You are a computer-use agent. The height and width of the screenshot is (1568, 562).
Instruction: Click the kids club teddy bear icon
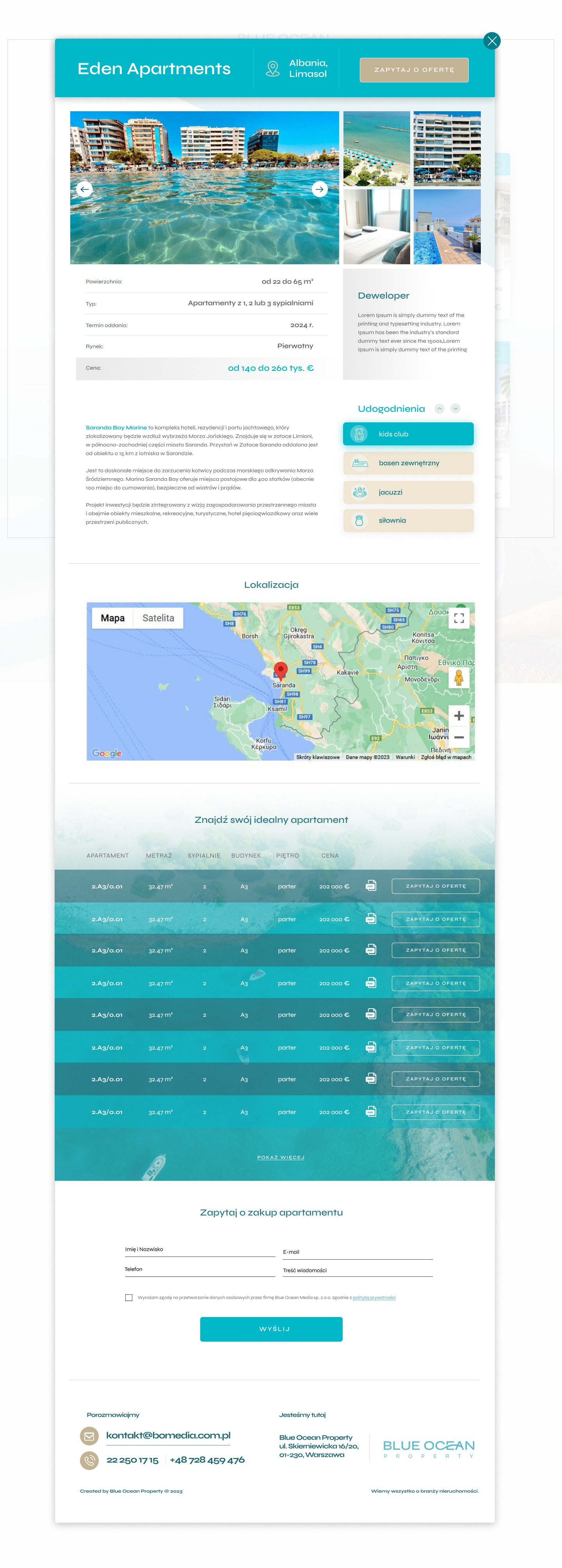point(359,434)
